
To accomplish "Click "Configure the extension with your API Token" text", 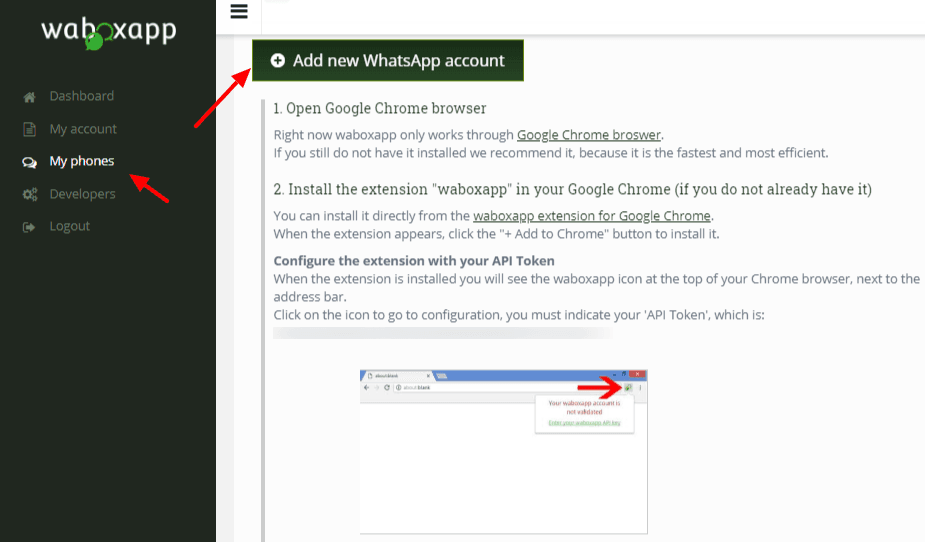I will click(x=414, y=261).
